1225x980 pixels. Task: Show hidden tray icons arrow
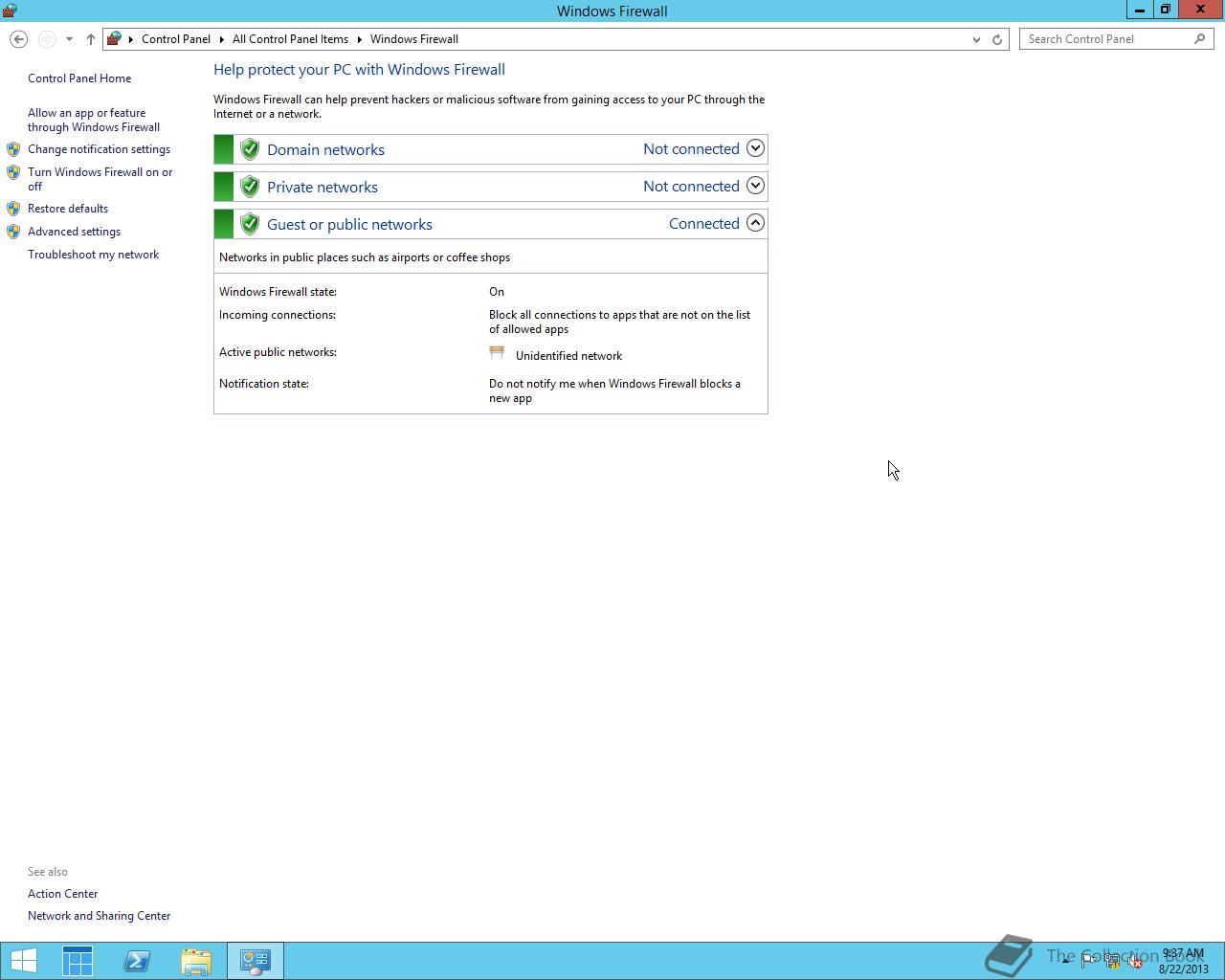click(1065, 961)
